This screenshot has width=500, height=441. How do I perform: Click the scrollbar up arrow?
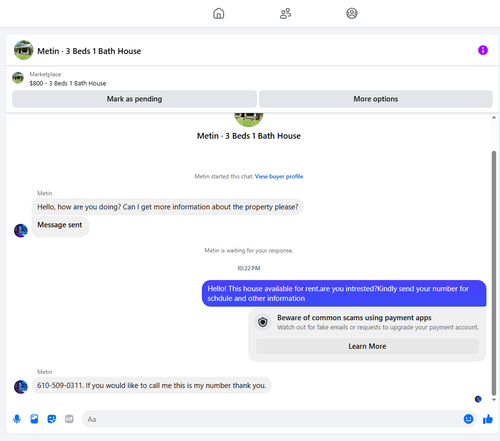pos(494,118)
